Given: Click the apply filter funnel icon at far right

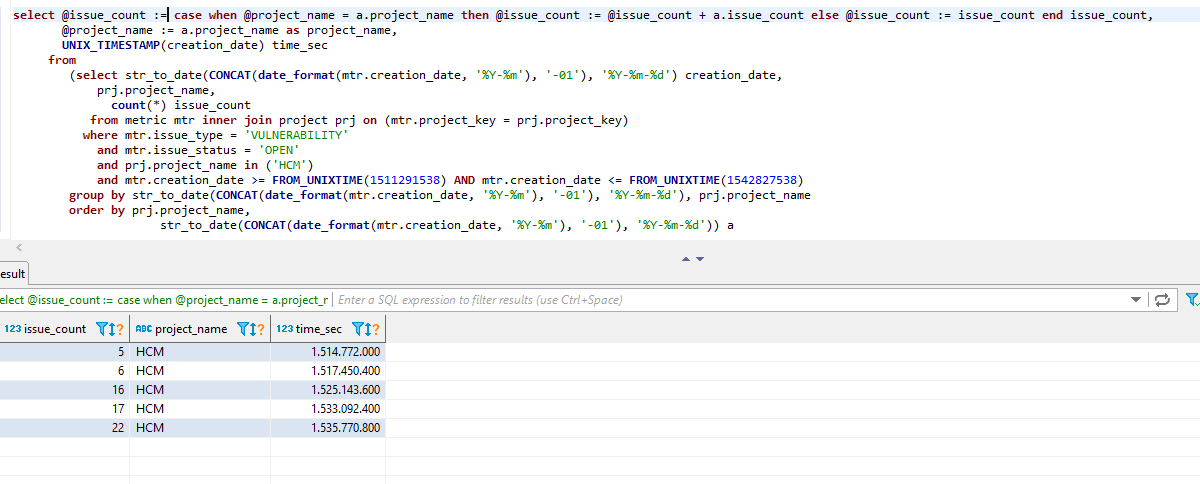Looking at the screenshot, I should (x=1192, y=299).
